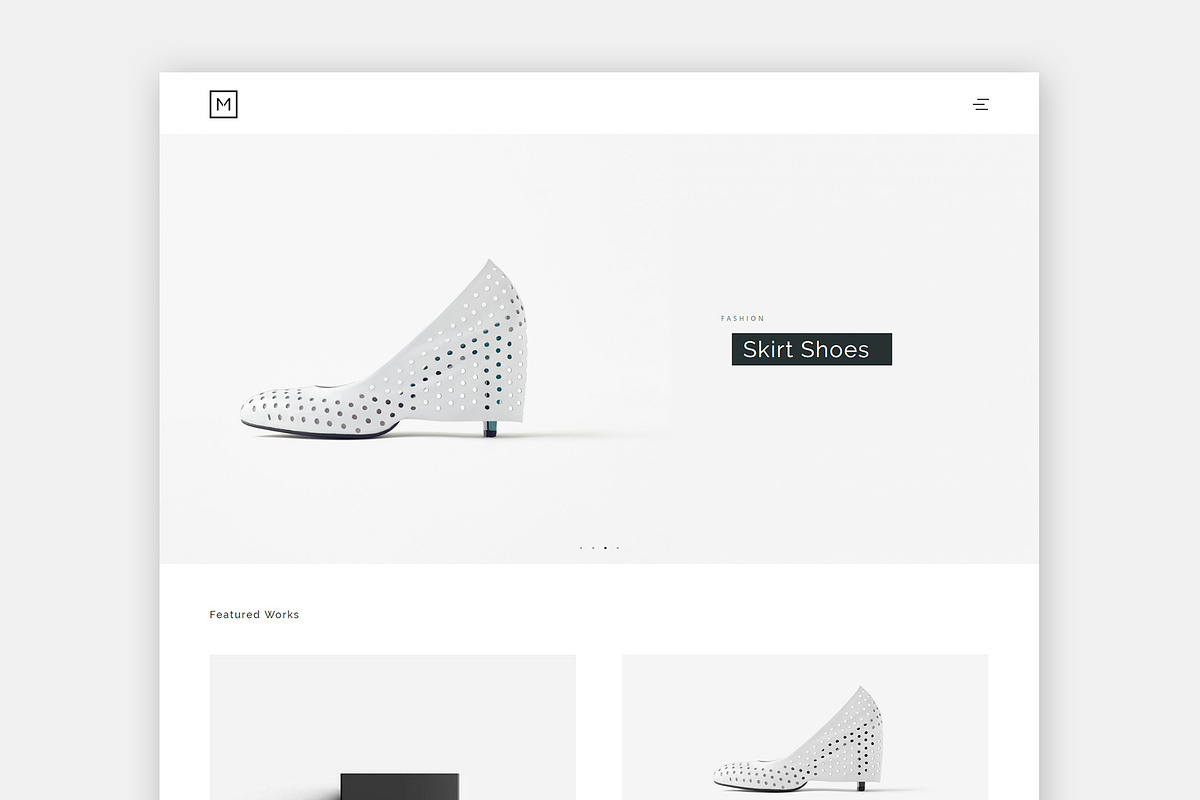
Task: Click the FASHION category label
Action: click(x=743, y=319)
